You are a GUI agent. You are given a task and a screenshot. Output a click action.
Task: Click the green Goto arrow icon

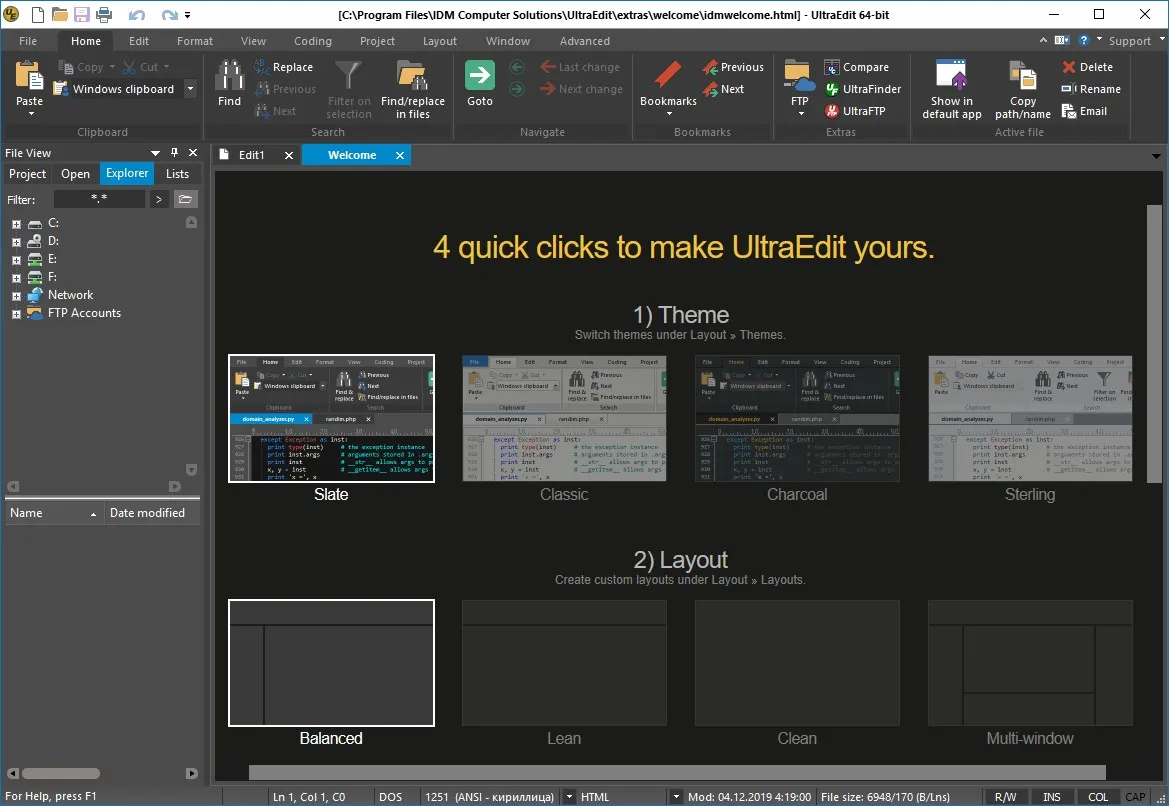pyautogui.click(x=479, y=75)
